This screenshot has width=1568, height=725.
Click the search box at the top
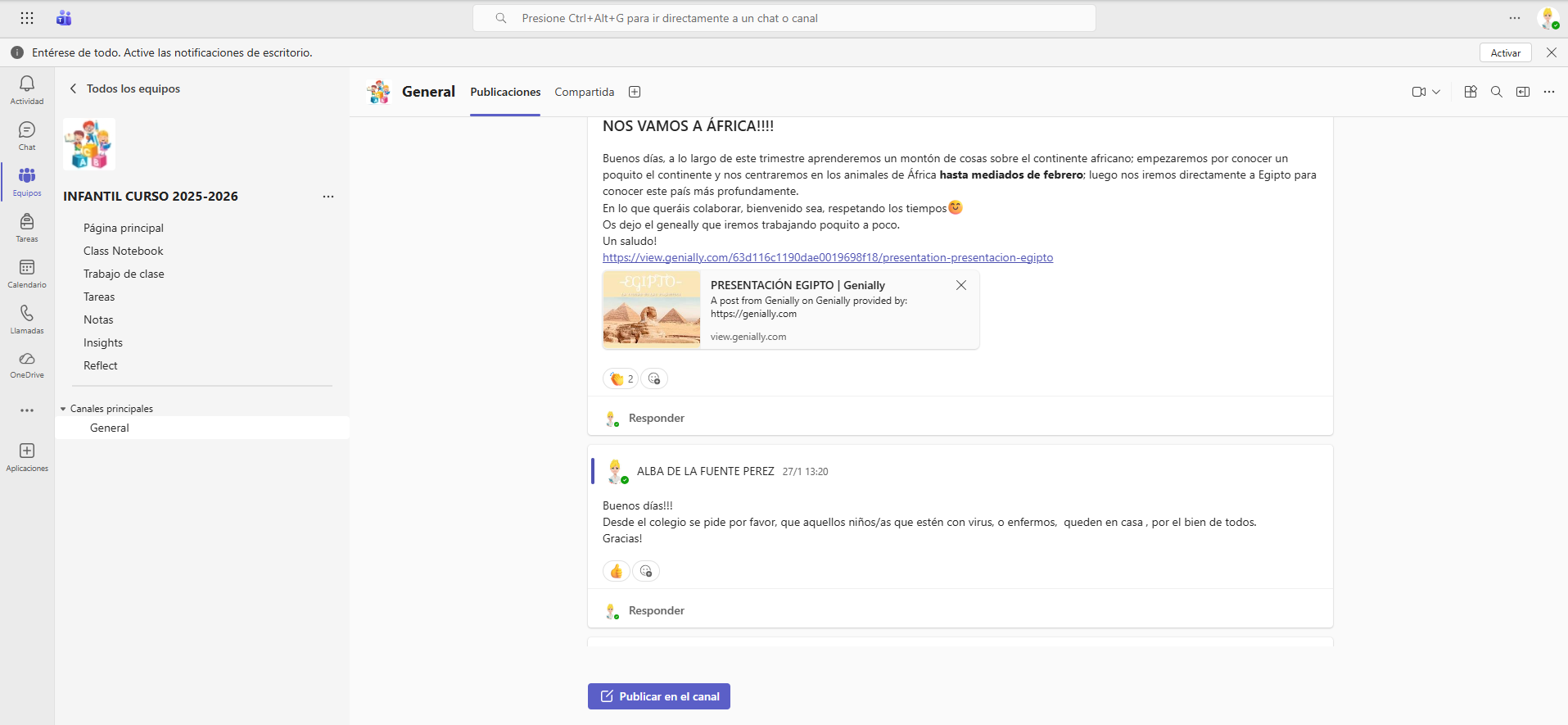[784, 18]
